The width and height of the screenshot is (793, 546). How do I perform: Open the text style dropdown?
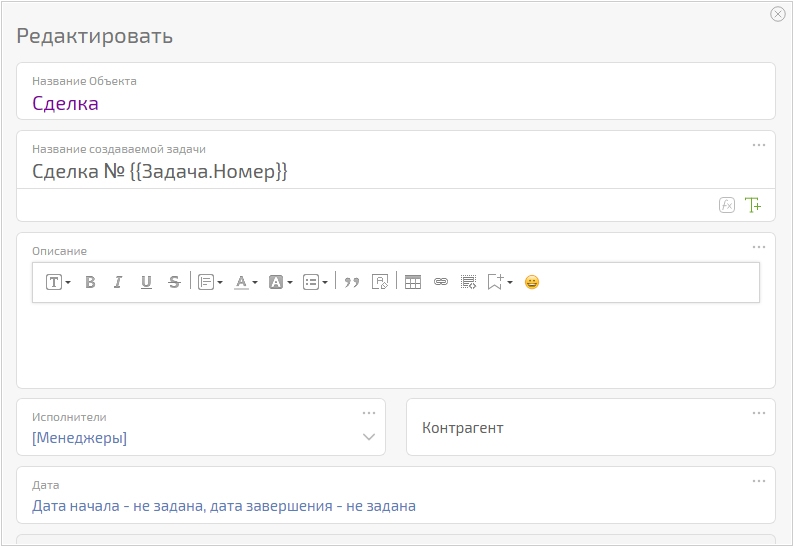click(58, 282)
